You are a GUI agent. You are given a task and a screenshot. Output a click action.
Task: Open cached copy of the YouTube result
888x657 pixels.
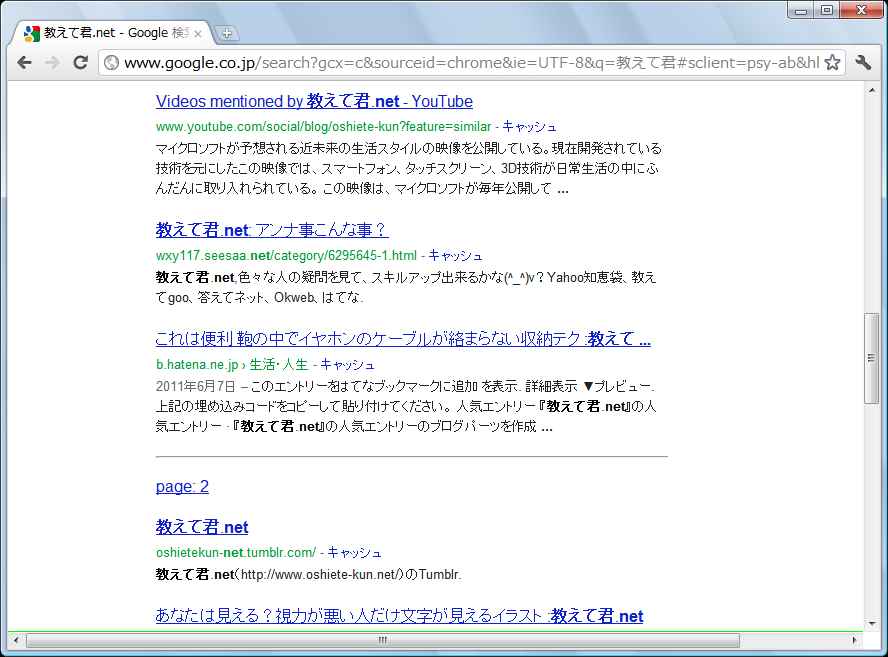(x=529, y=126)
